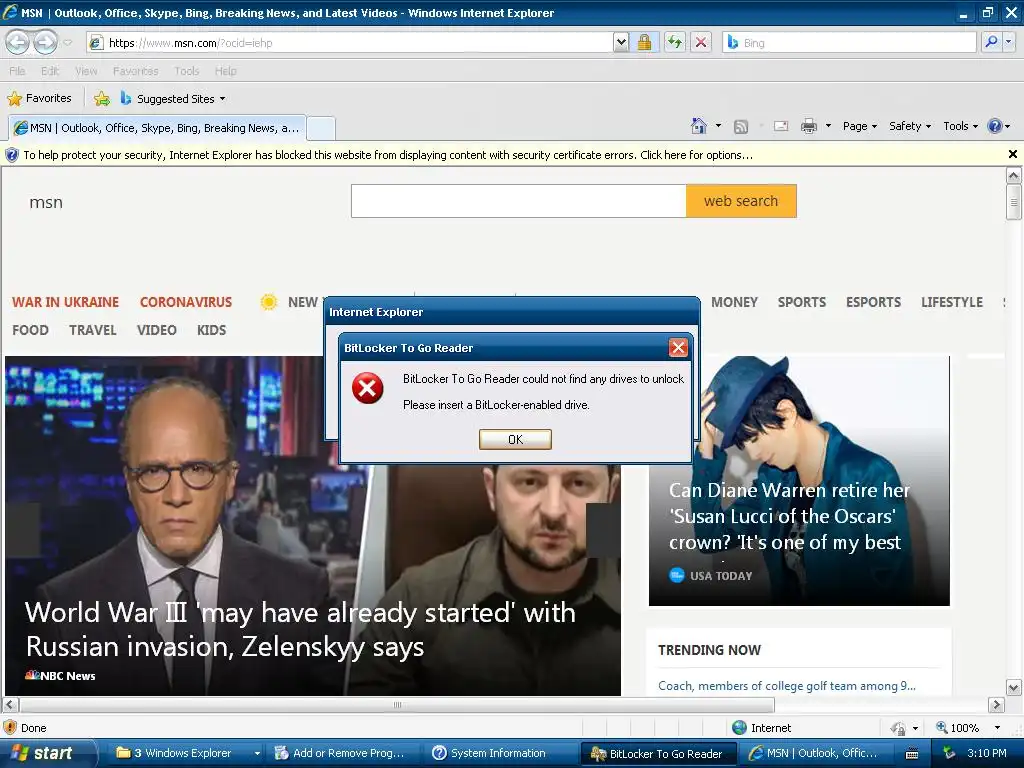Screen dimensions: 1024x768
Task: Expand the address bar history dropdown
Action: click(x=621, y=43)
